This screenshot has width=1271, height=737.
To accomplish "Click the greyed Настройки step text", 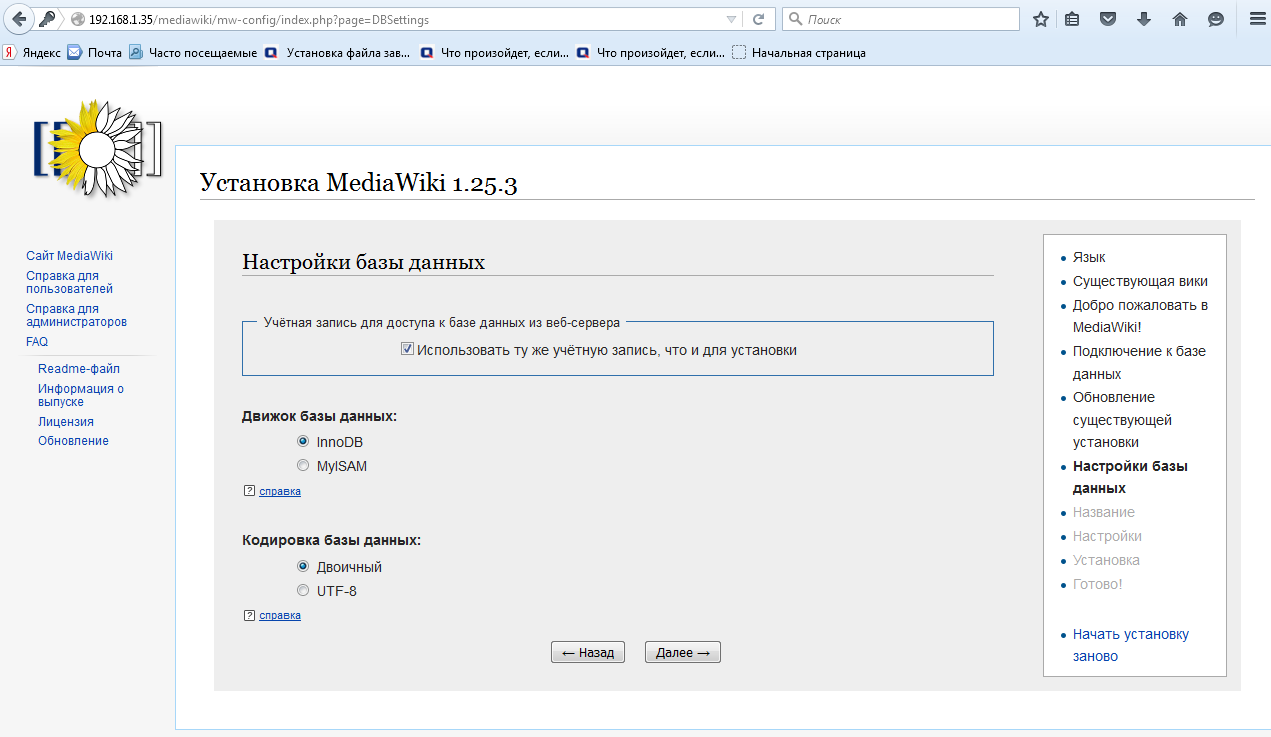I will [1107, 536].
